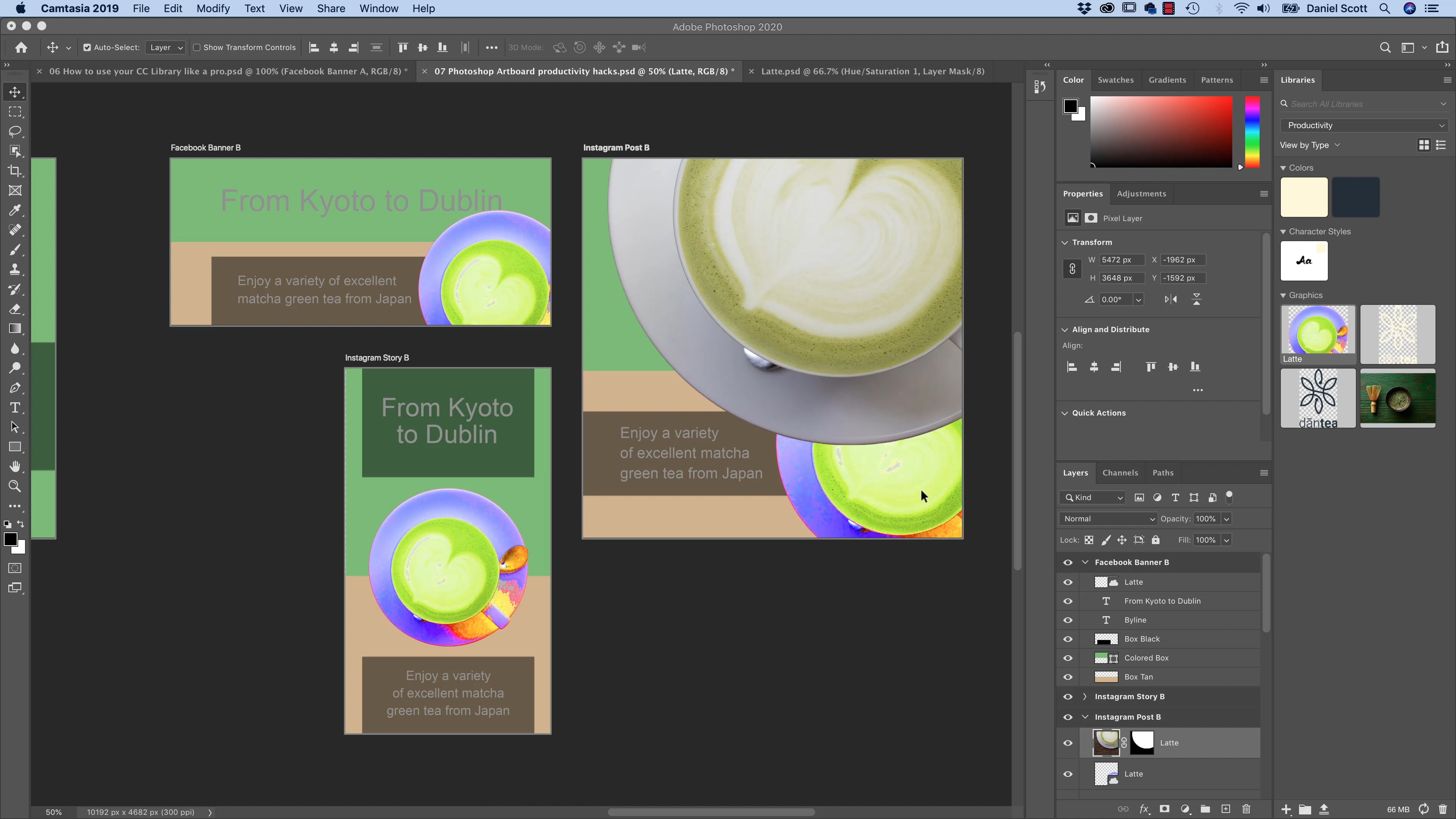
Task: Click the Add layer mask icon
Action: (x=1164, y=809)
